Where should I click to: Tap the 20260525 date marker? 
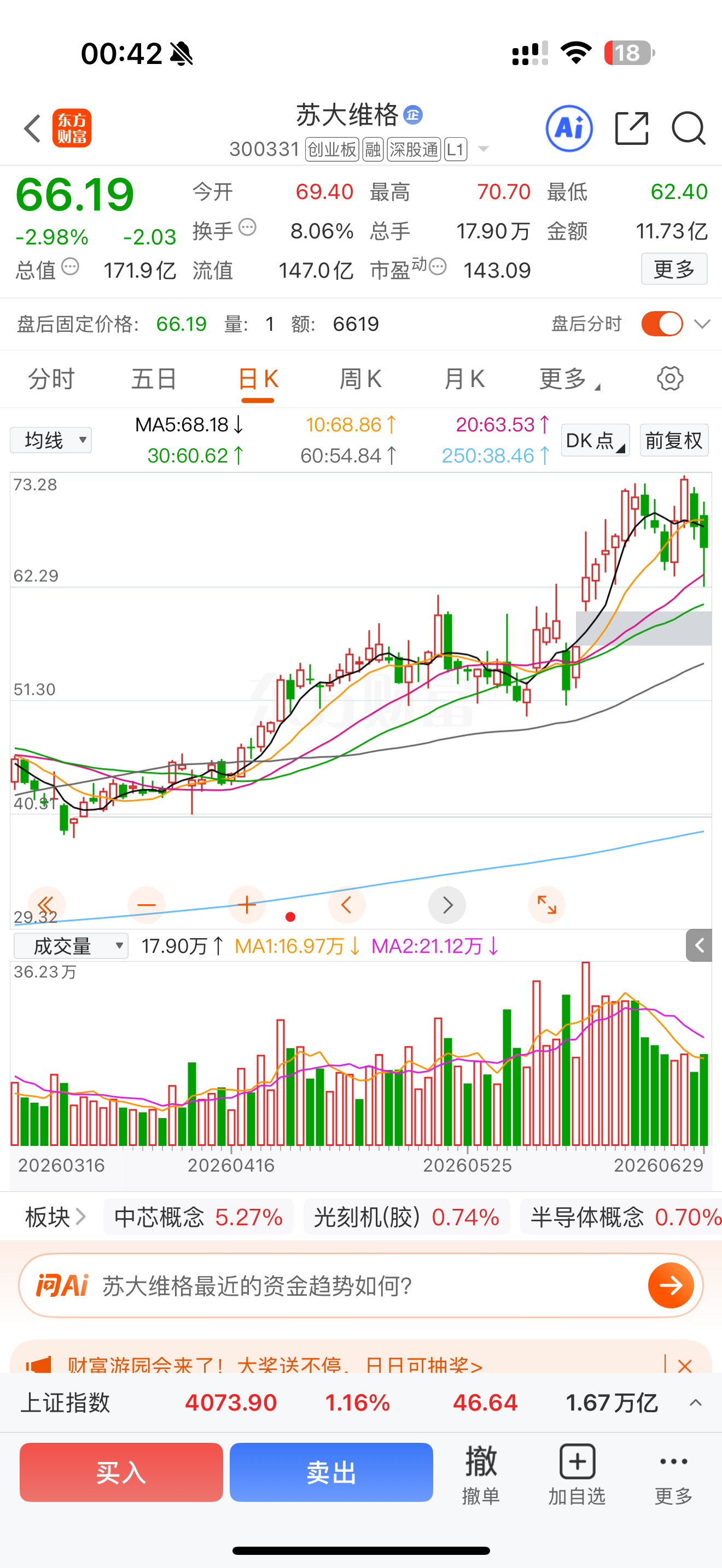[x=468, y=1165]
